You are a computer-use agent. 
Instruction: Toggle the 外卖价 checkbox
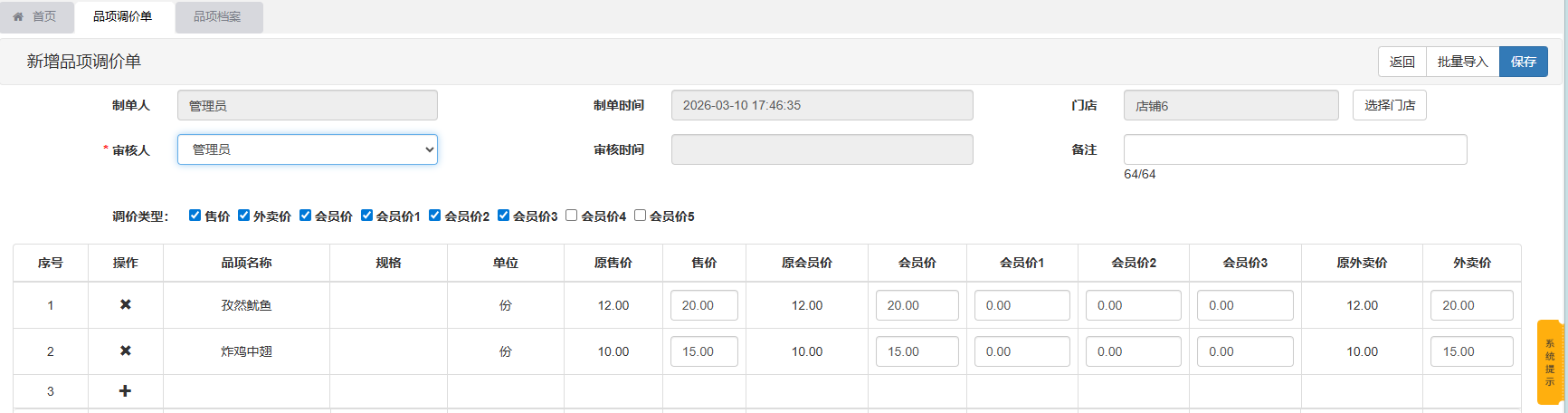243,216
